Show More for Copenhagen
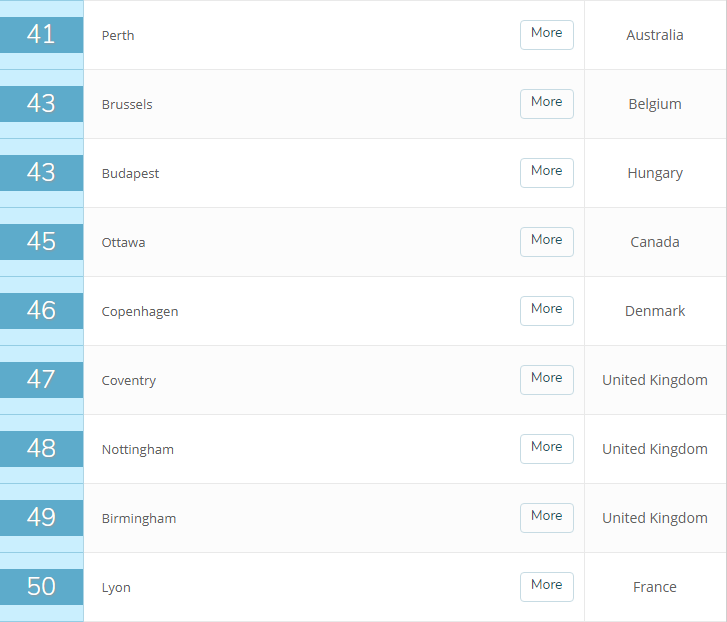This screenshot has height=622, width=727. [x=546, y=310]
